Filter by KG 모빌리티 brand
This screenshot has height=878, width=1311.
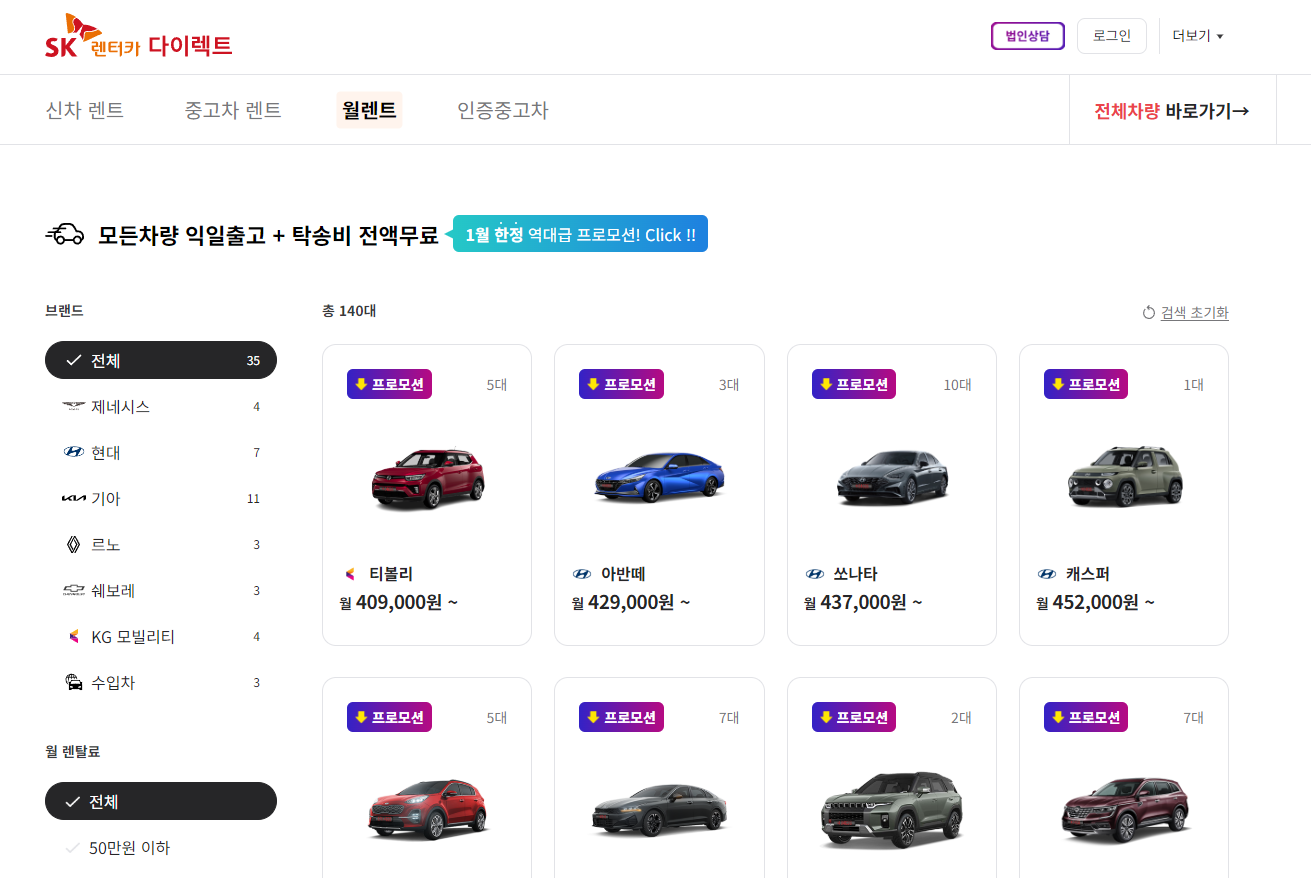(161, 636)
